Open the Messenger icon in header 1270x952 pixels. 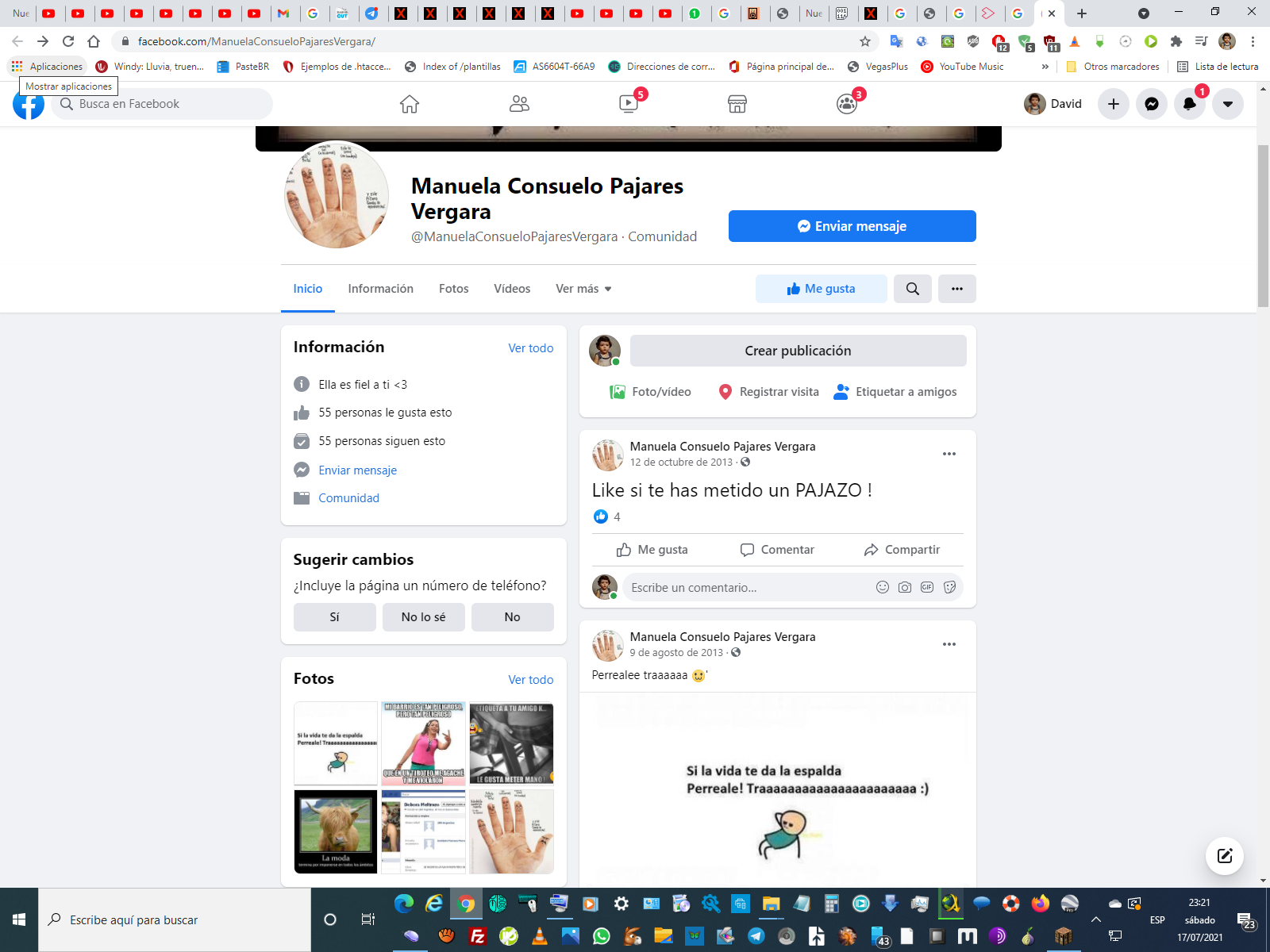pyautogui.click(x=1152, y=104)
